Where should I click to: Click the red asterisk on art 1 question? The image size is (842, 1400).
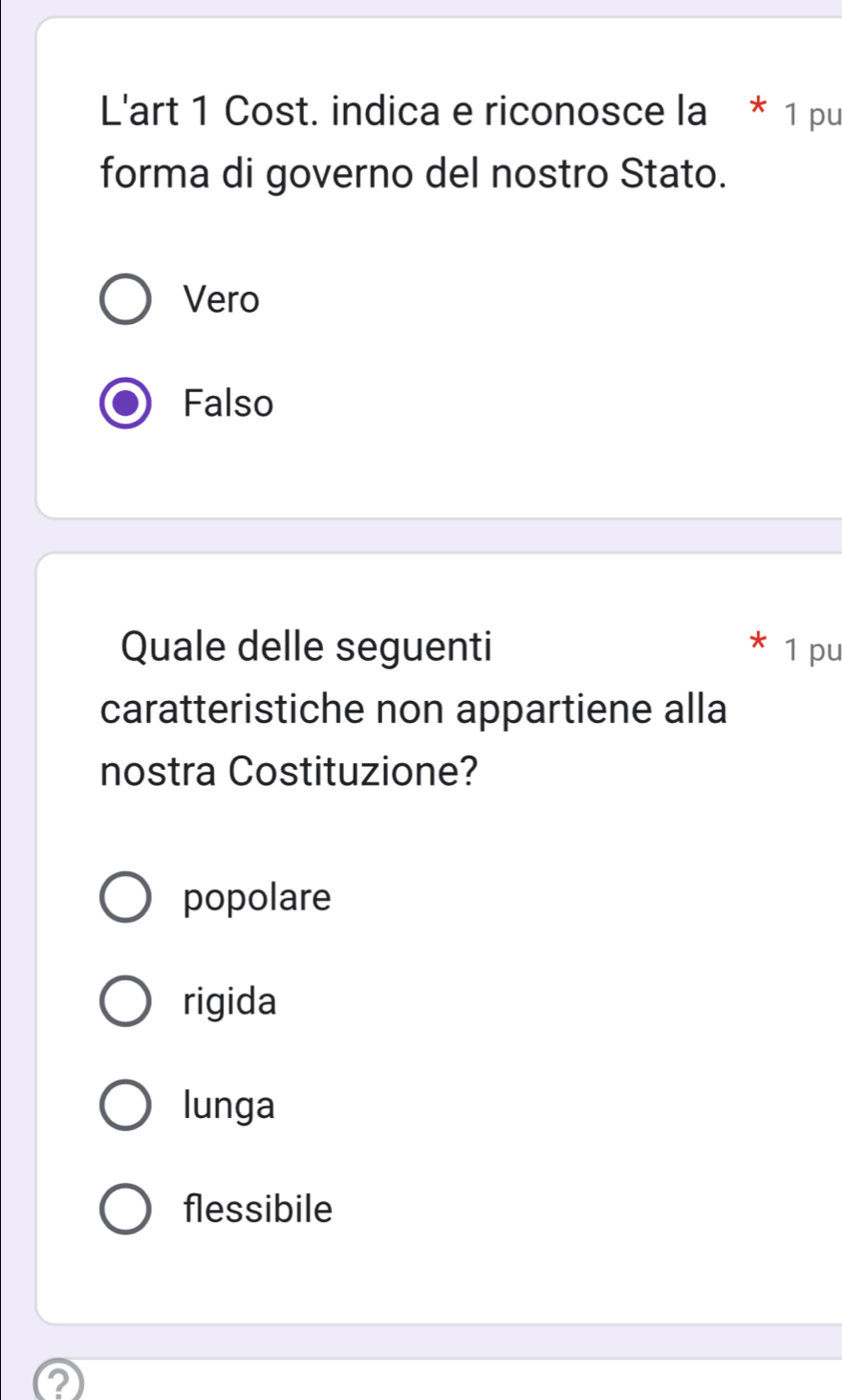click(758, 108)
